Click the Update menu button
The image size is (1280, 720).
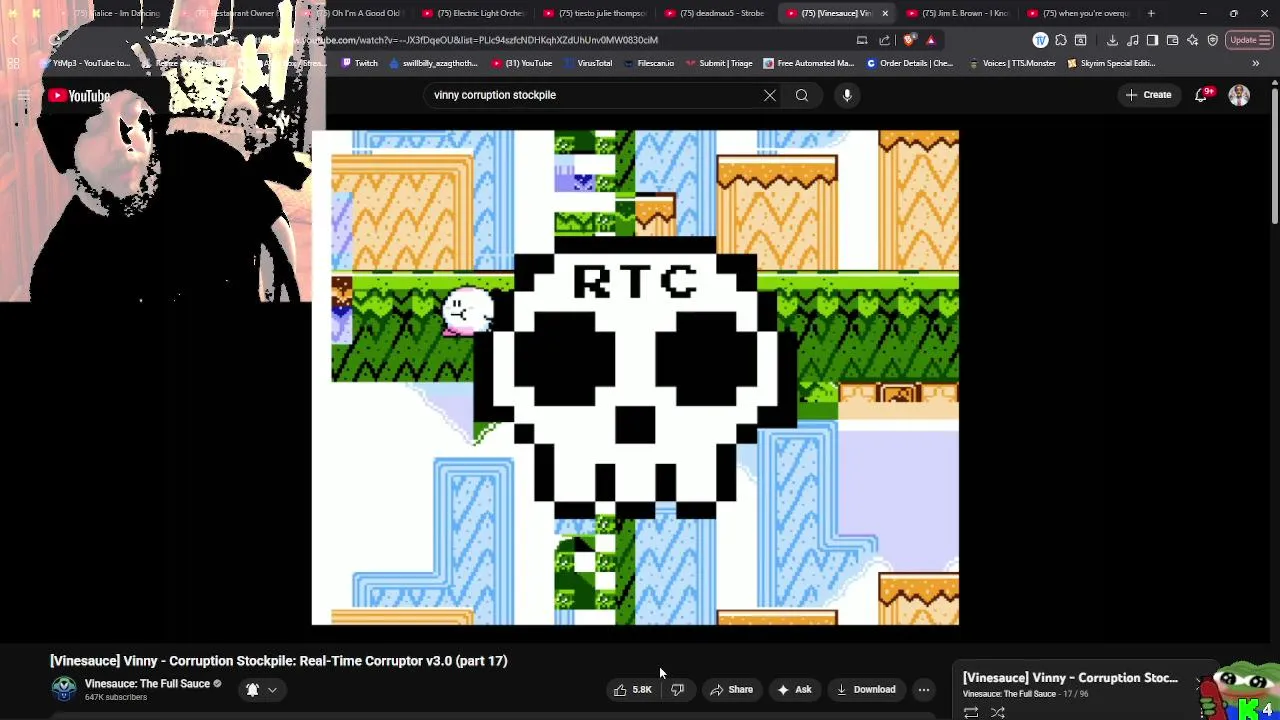(x=1249, y=40)
